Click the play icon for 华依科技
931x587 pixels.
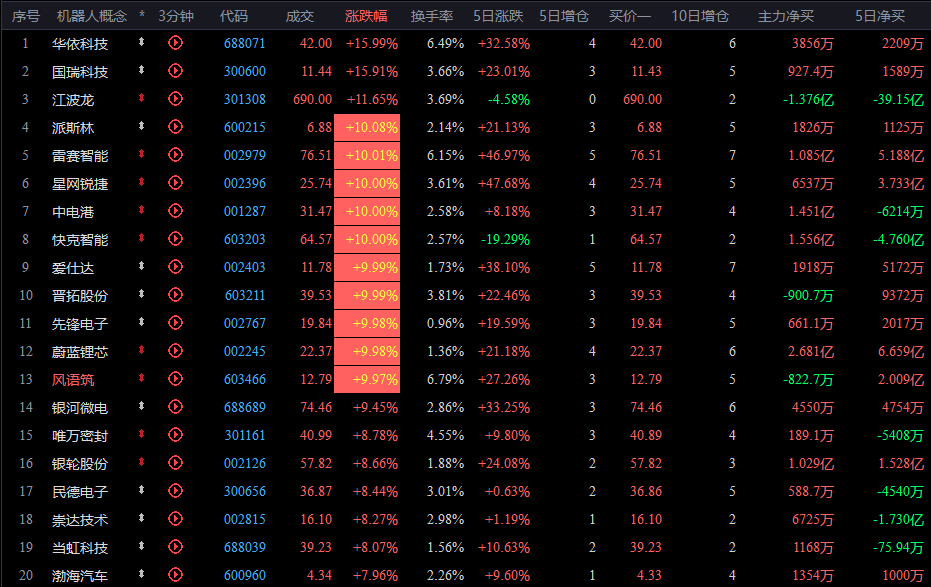pos(175,43)
